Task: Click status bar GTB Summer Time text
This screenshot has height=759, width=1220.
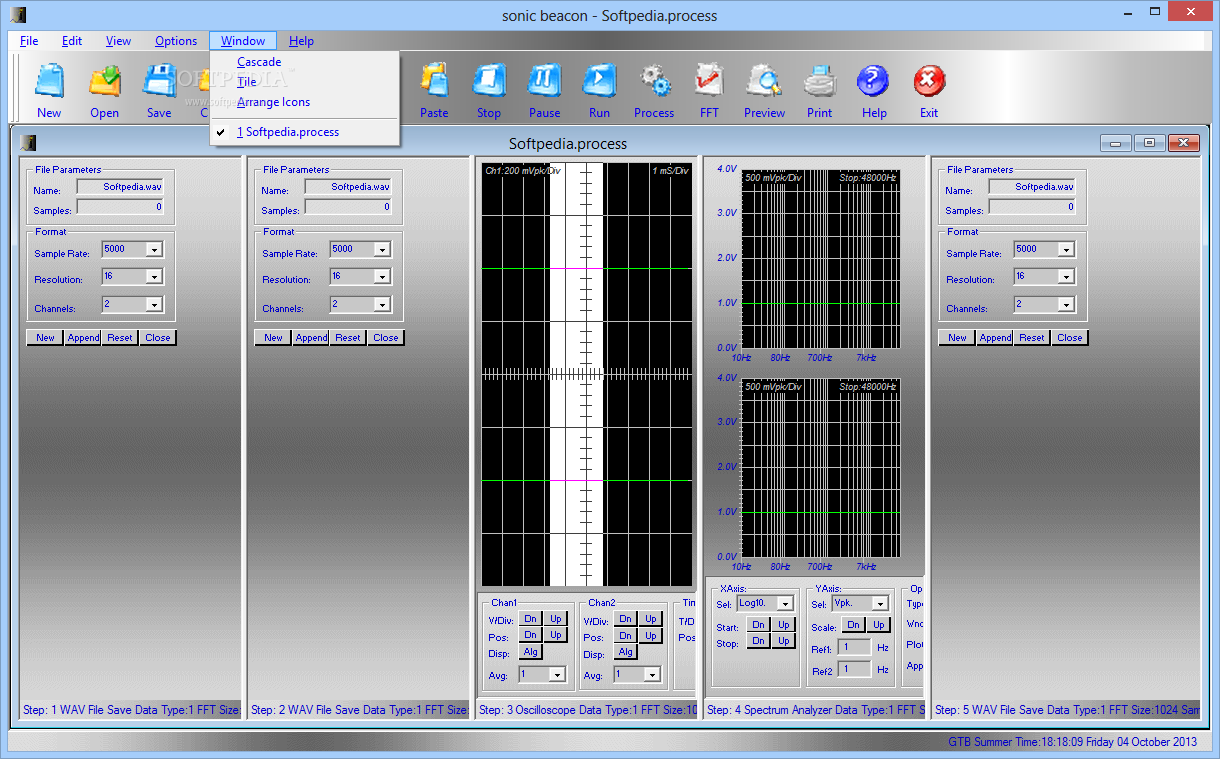Action: click(x=1072, y=742)
